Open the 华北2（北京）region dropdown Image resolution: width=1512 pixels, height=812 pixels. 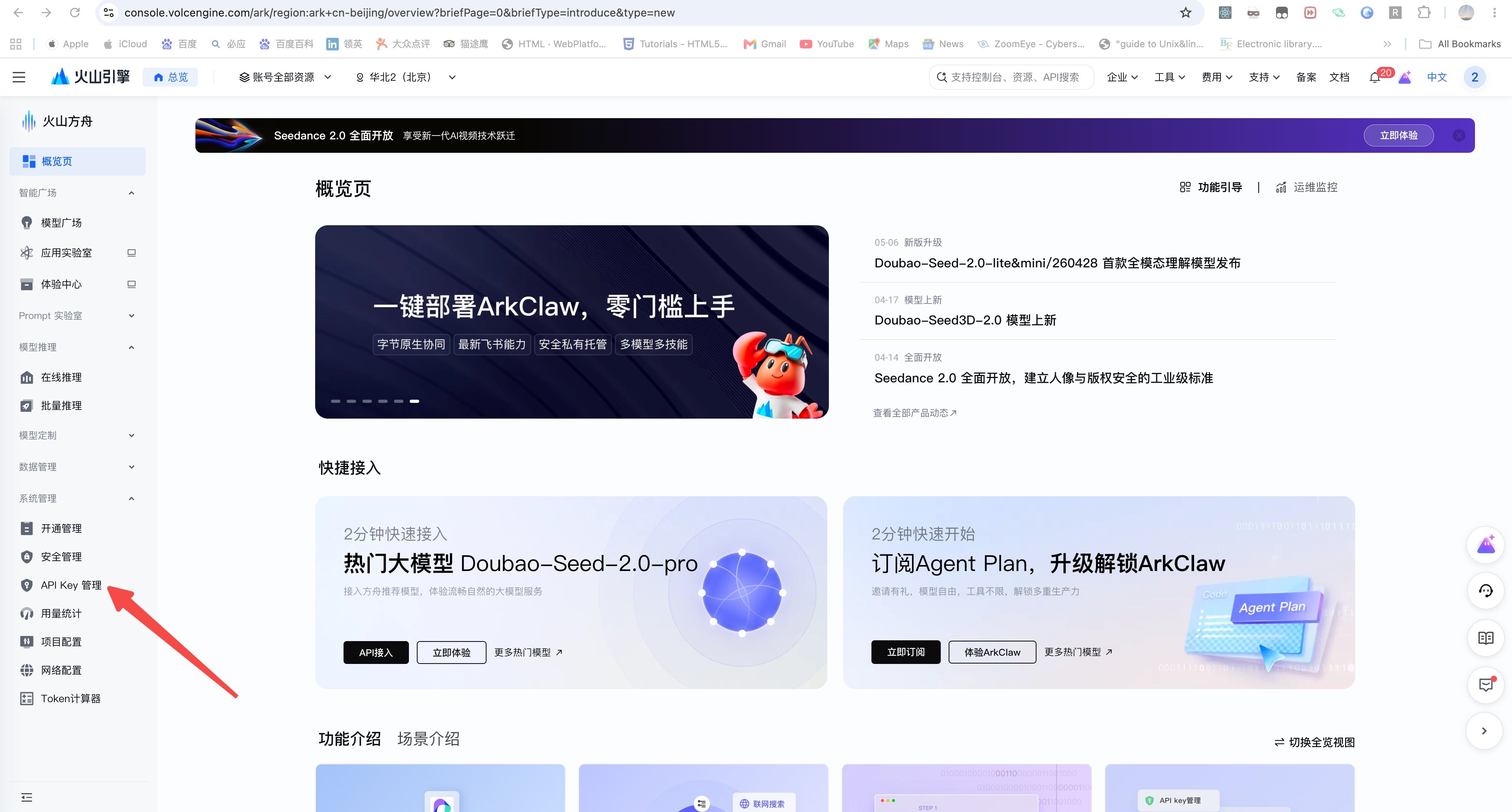[x=406, y=78]
